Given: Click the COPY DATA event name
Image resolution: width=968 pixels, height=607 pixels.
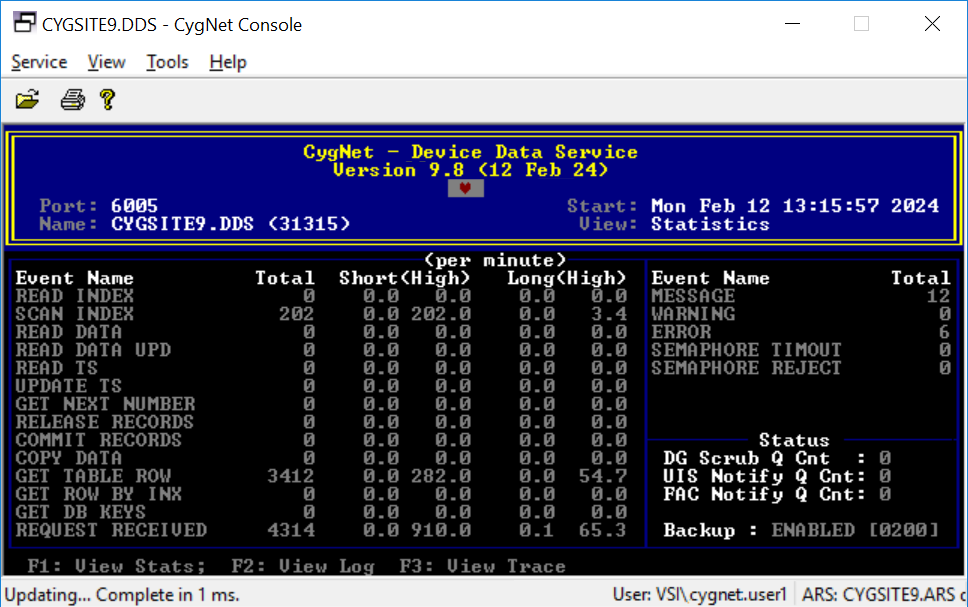Looking at the screenshot, I should (69, 458).
